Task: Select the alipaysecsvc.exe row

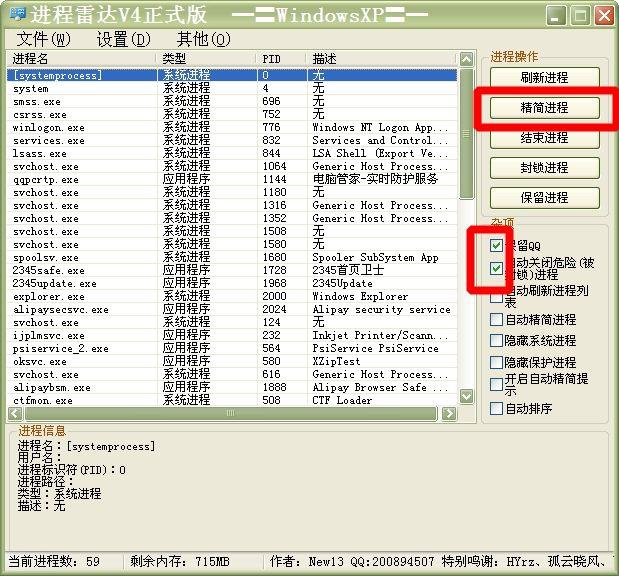Action: (x=232, y=310)
